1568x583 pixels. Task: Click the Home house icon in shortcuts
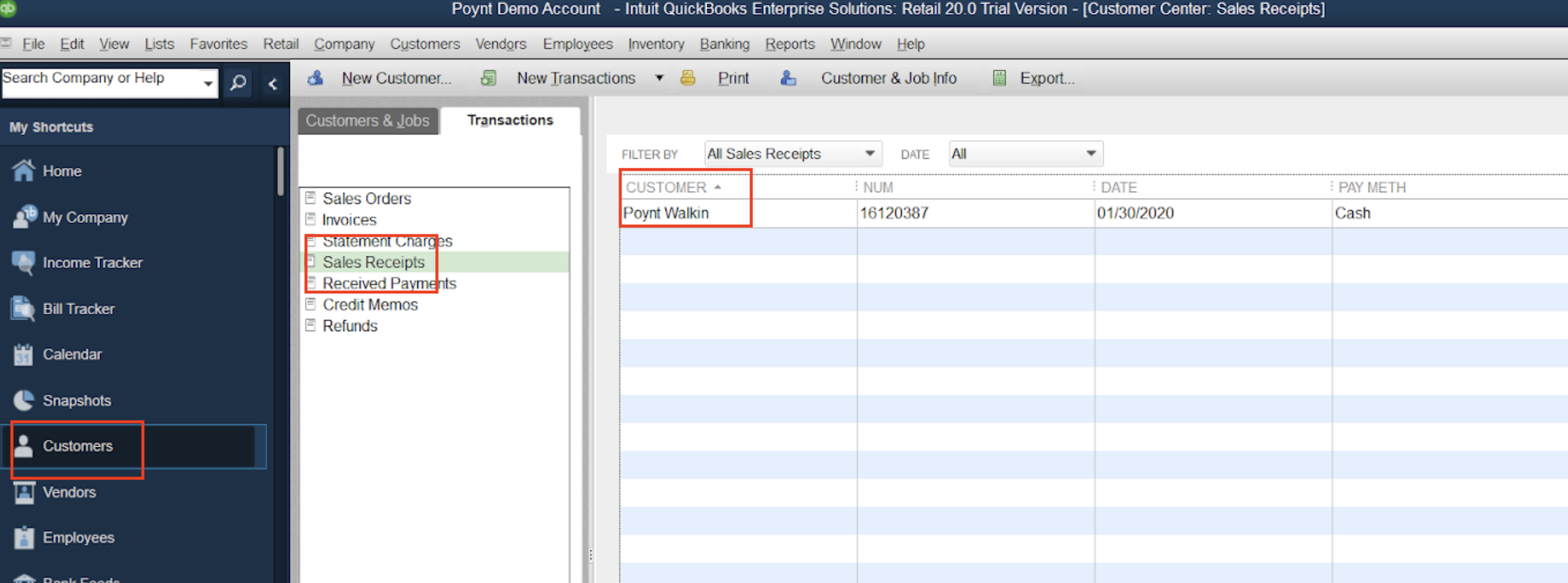[x=24, y=170]
